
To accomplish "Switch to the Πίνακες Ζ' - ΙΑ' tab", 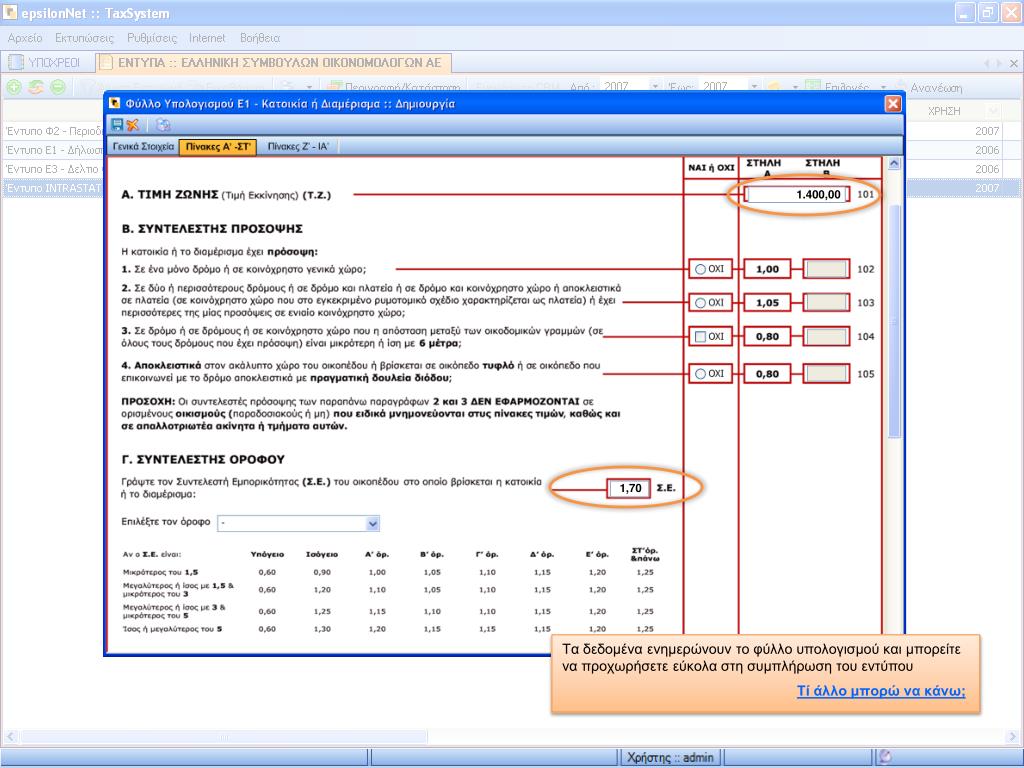I will point(298,146).
